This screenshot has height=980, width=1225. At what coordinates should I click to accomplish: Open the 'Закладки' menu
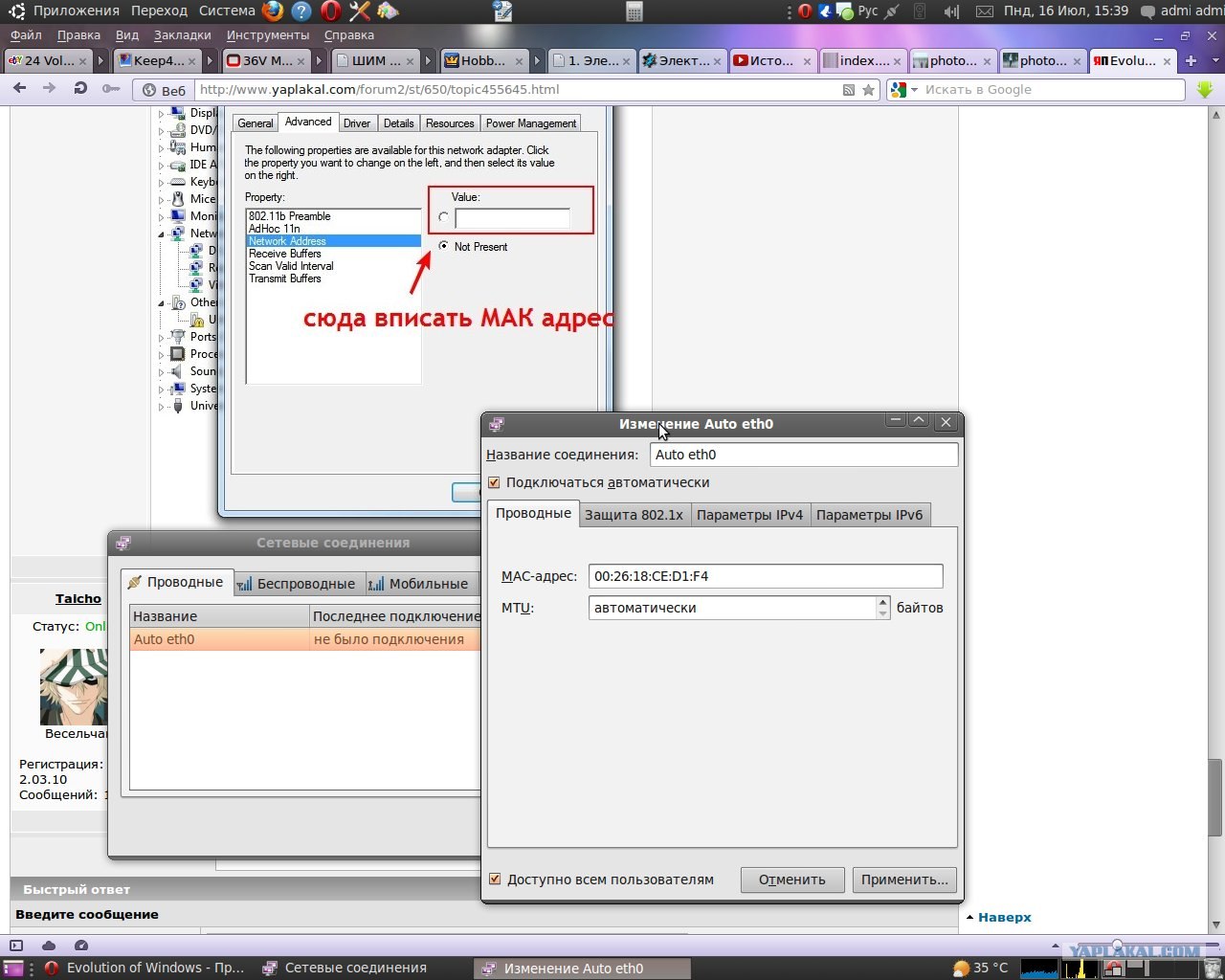[182, 35]
